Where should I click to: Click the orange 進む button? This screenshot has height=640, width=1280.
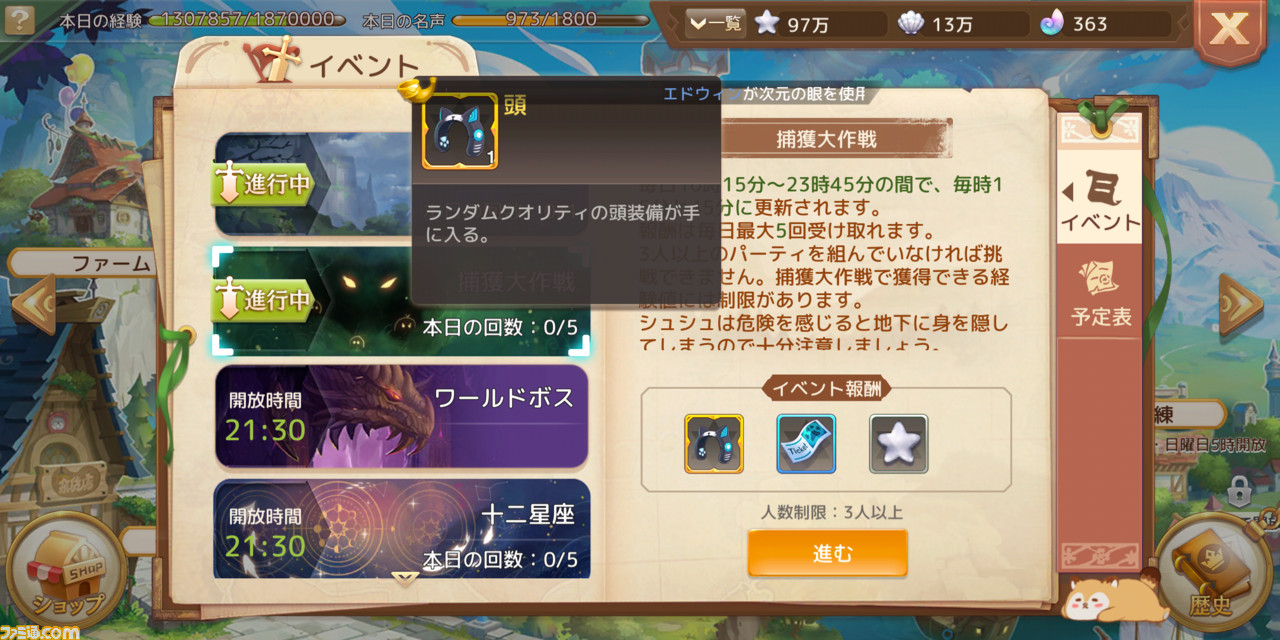pos(827,553)
